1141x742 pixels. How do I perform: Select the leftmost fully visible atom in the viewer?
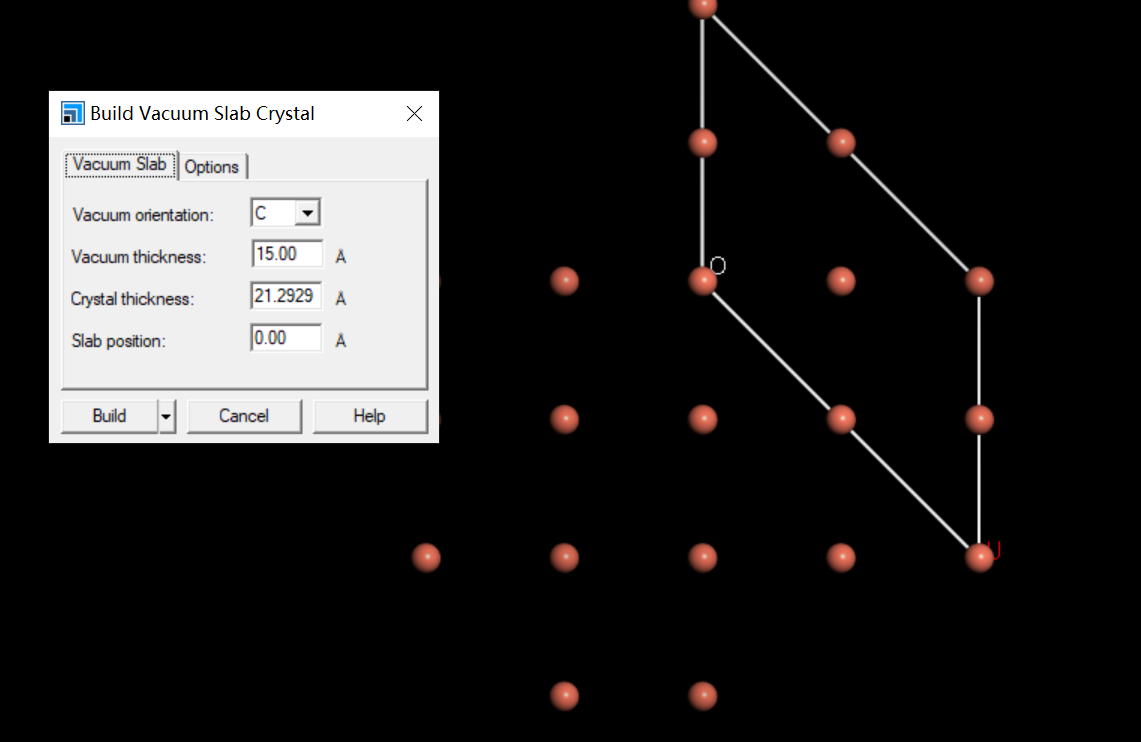click(426, 557)
